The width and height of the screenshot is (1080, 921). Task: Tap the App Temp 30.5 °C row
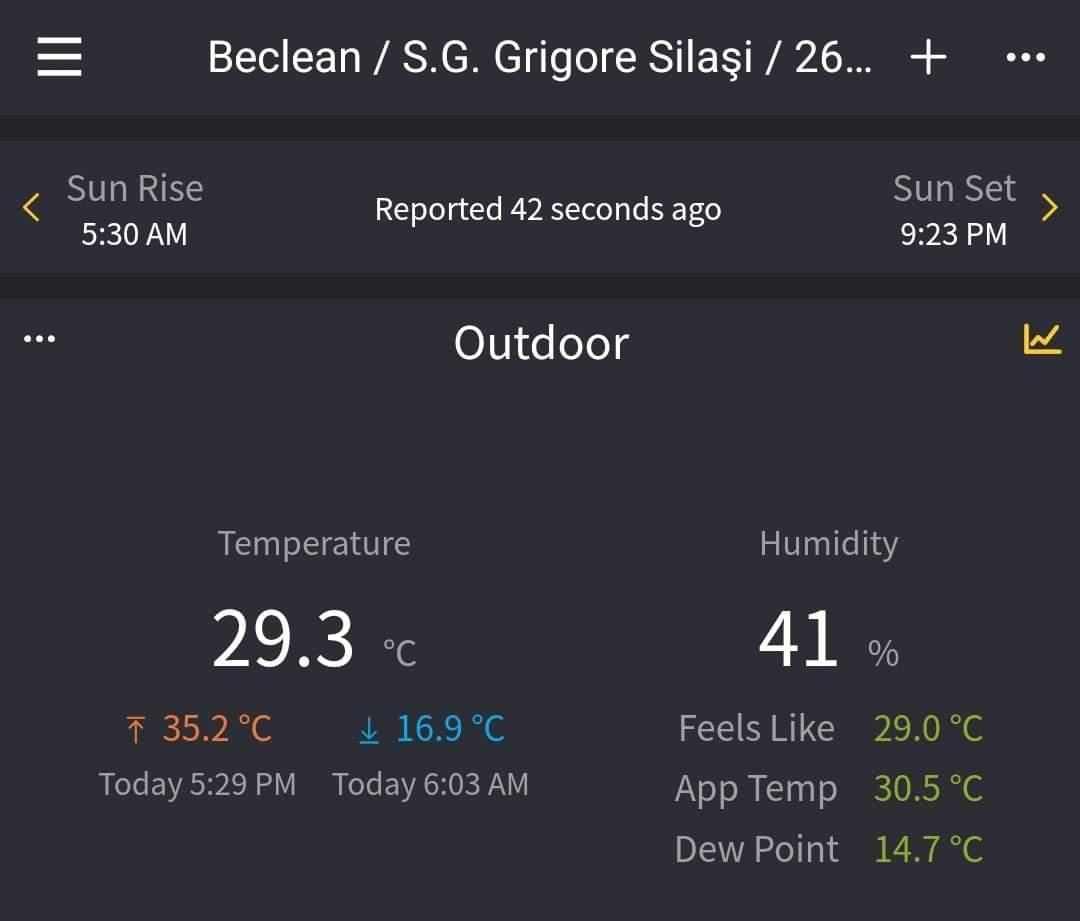(829, 789)
